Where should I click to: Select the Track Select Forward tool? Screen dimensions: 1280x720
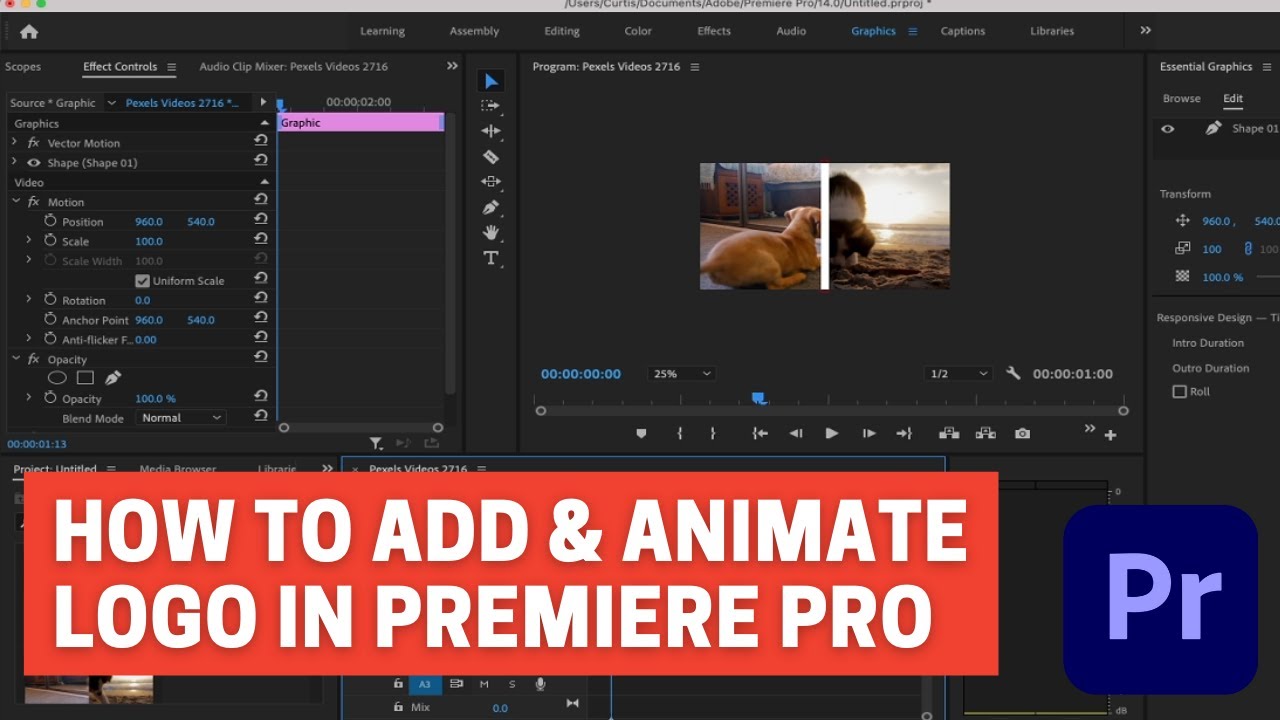[490, 105]
